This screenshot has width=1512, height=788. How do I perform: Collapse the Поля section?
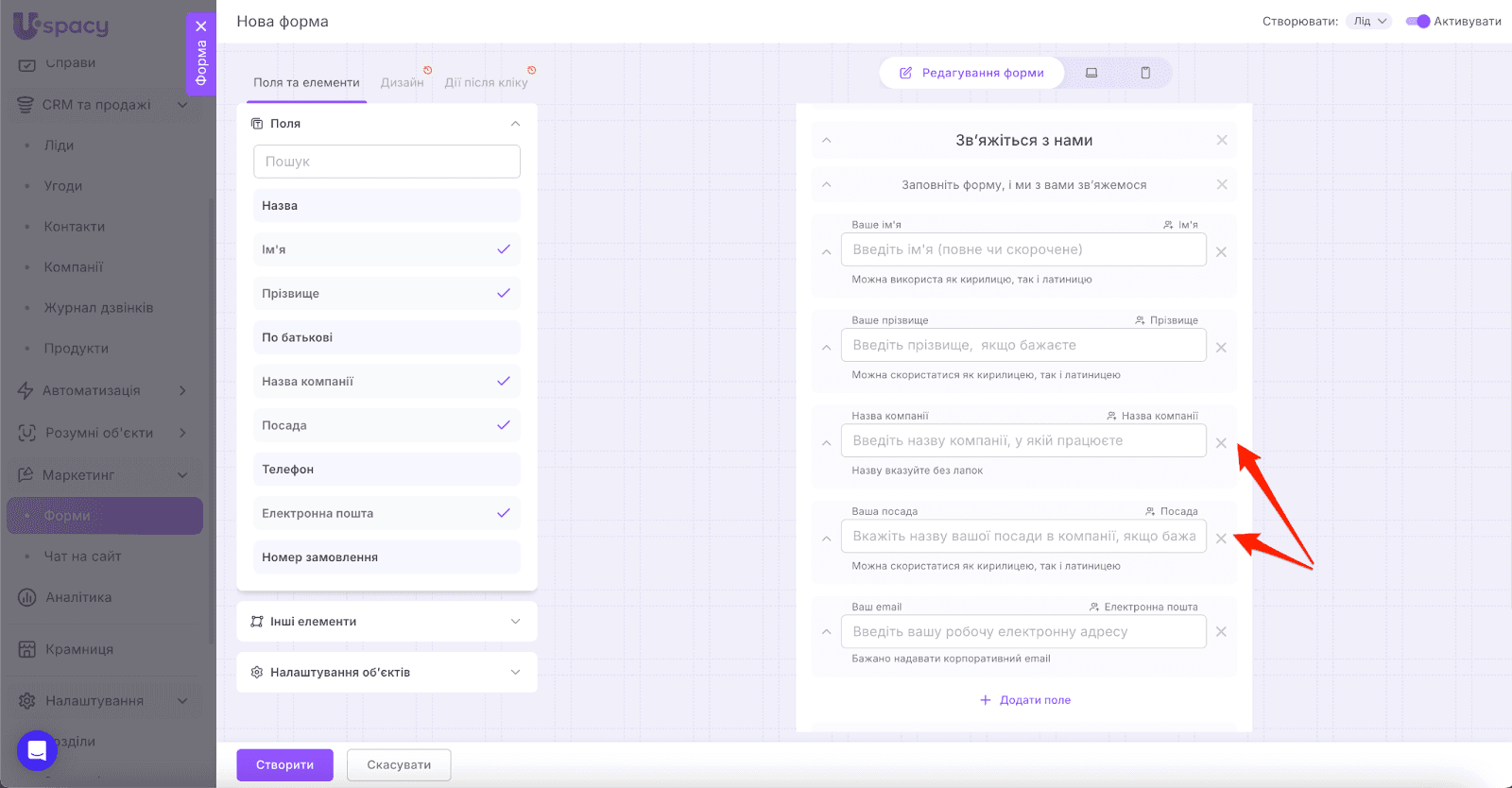coord(515,124)
